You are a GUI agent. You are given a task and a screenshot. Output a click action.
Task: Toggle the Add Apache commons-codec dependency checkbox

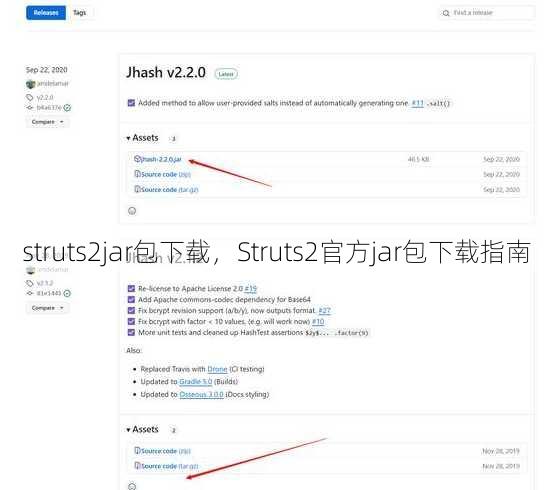[131, 300]
